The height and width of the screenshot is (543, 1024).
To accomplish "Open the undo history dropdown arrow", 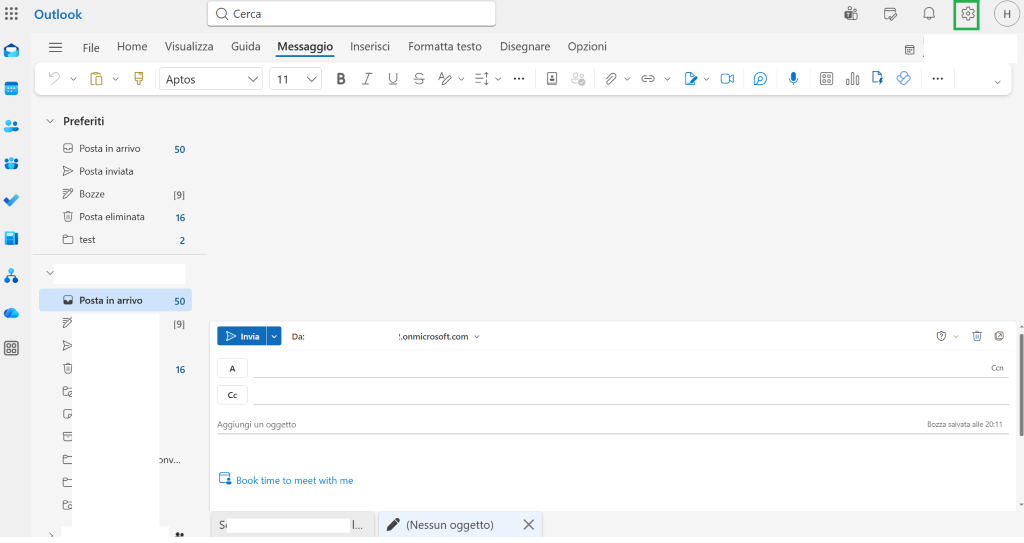I will click(x=73, y=79).
